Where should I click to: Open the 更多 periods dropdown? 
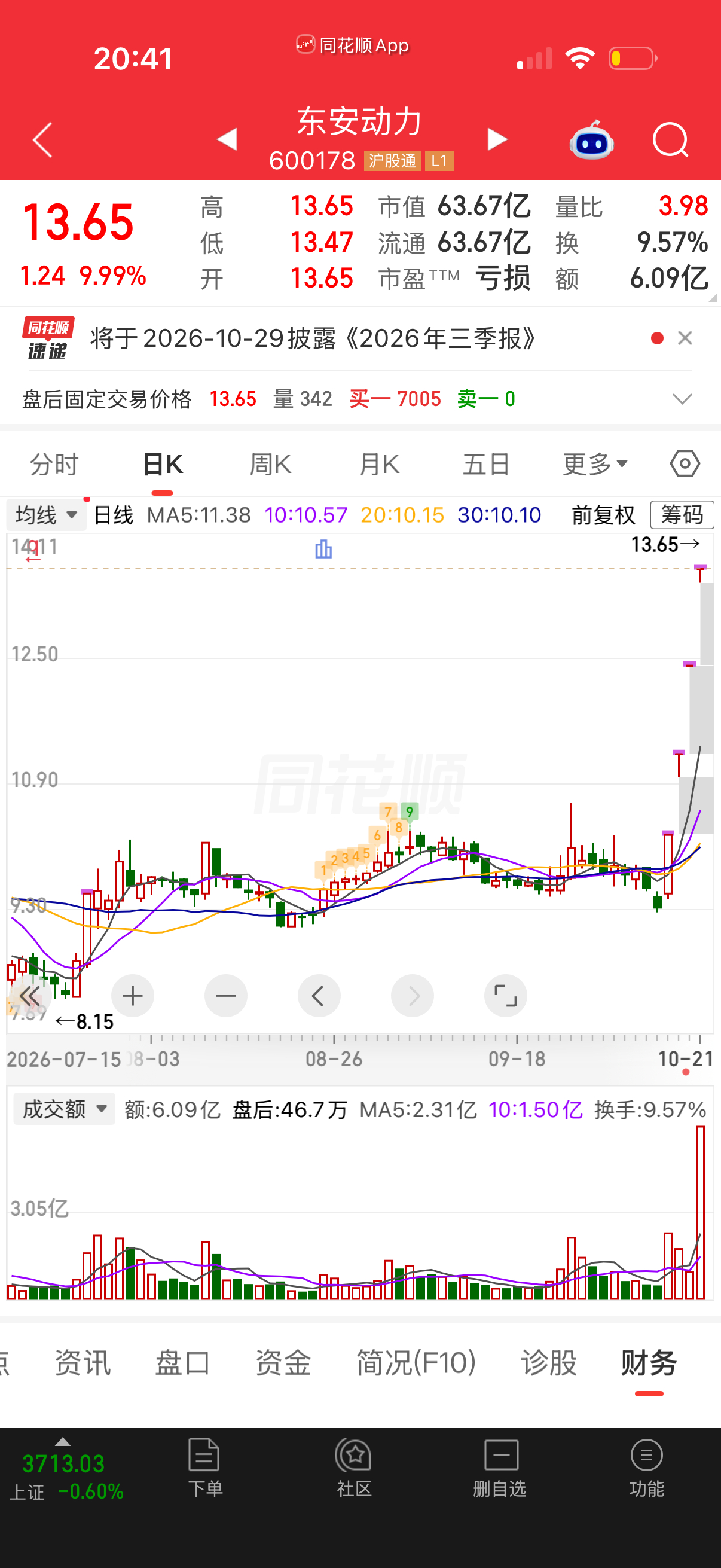(x=595, y=465)
